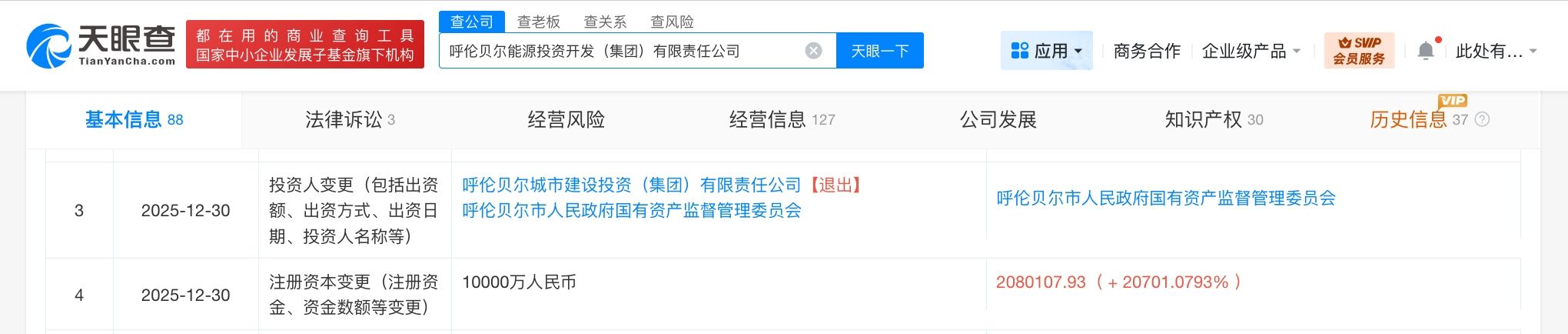
Task: Click 商务合作 link
Action: tap(1147, 51)
